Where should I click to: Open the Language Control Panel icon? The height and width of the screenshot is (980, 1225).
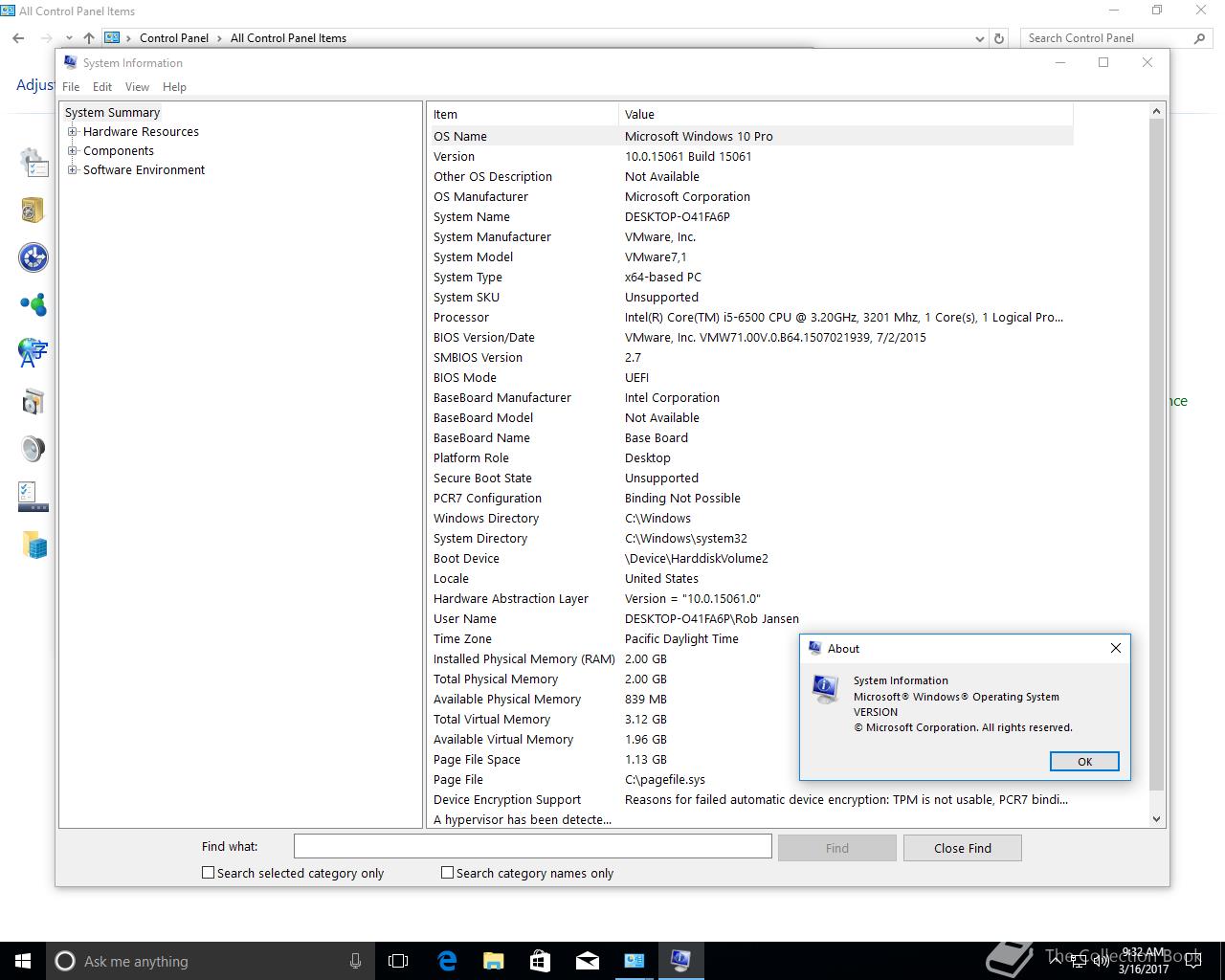coord(33,352)
